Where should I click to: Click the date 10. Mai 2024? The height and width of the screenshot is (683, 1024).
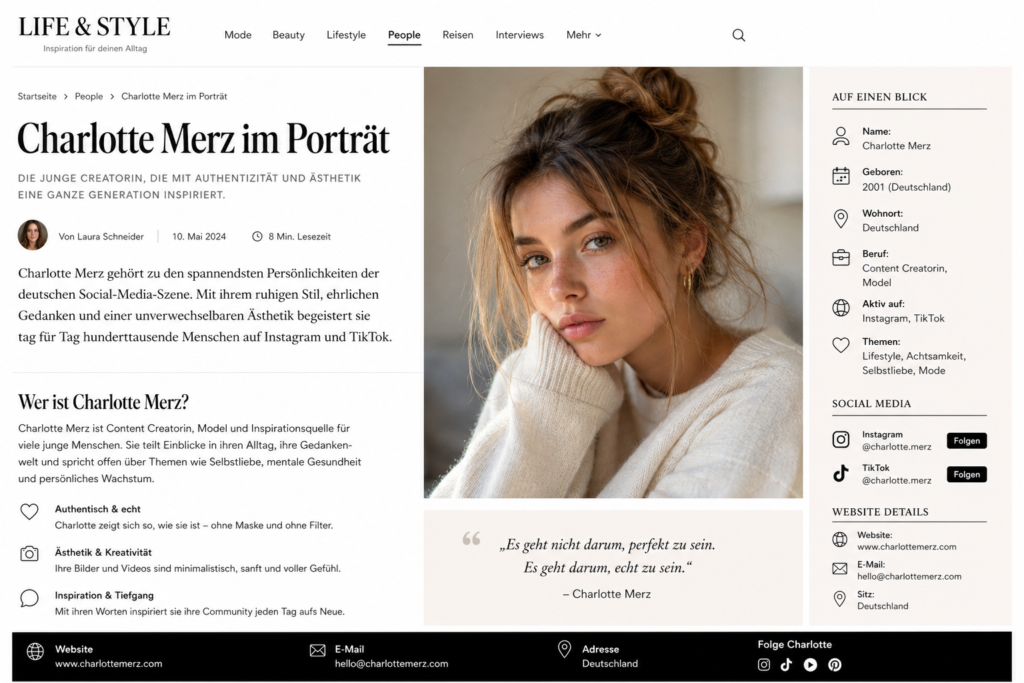(x=199, y=236)
